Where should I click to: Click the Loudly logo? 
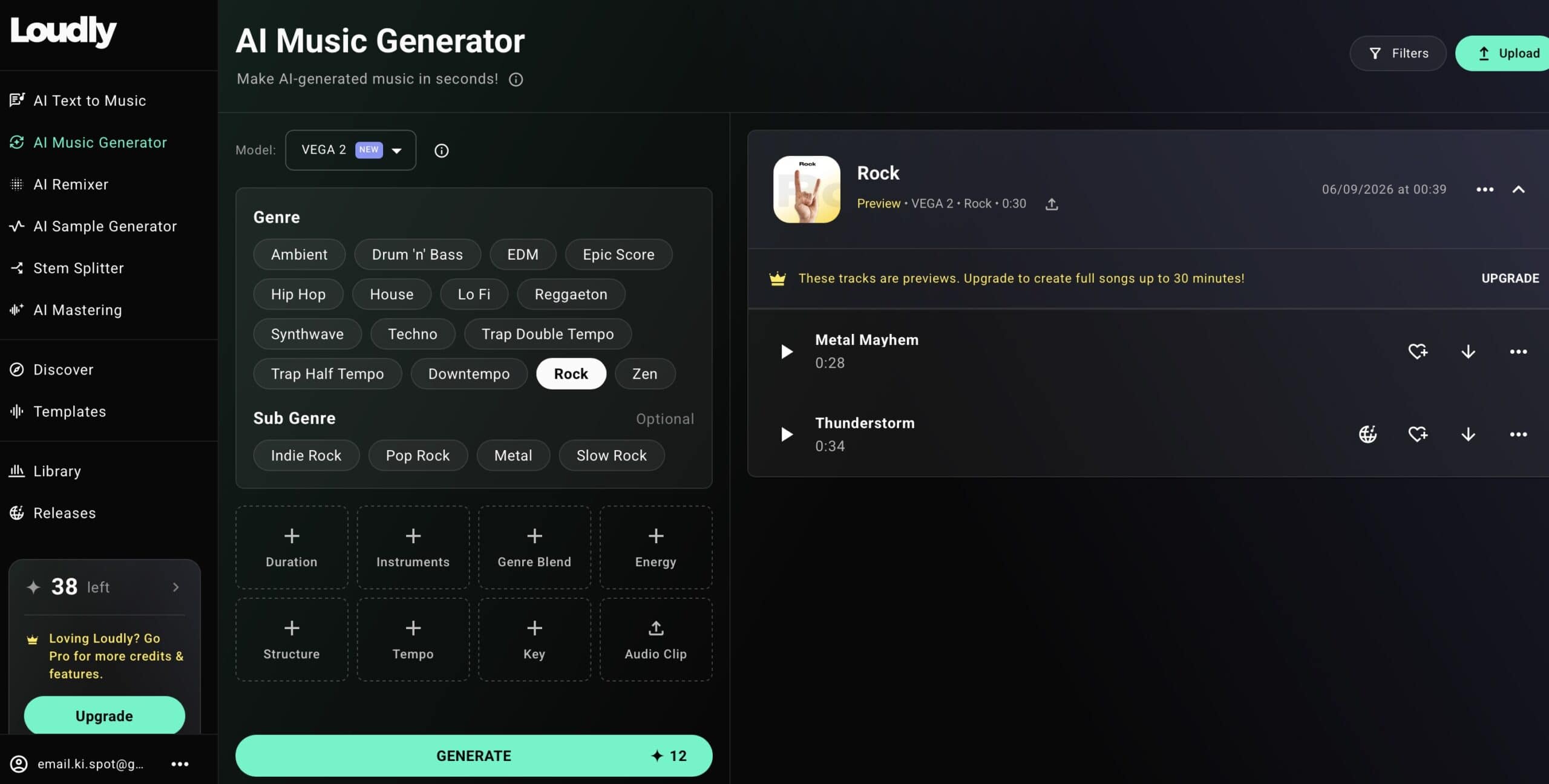(63, 31)
